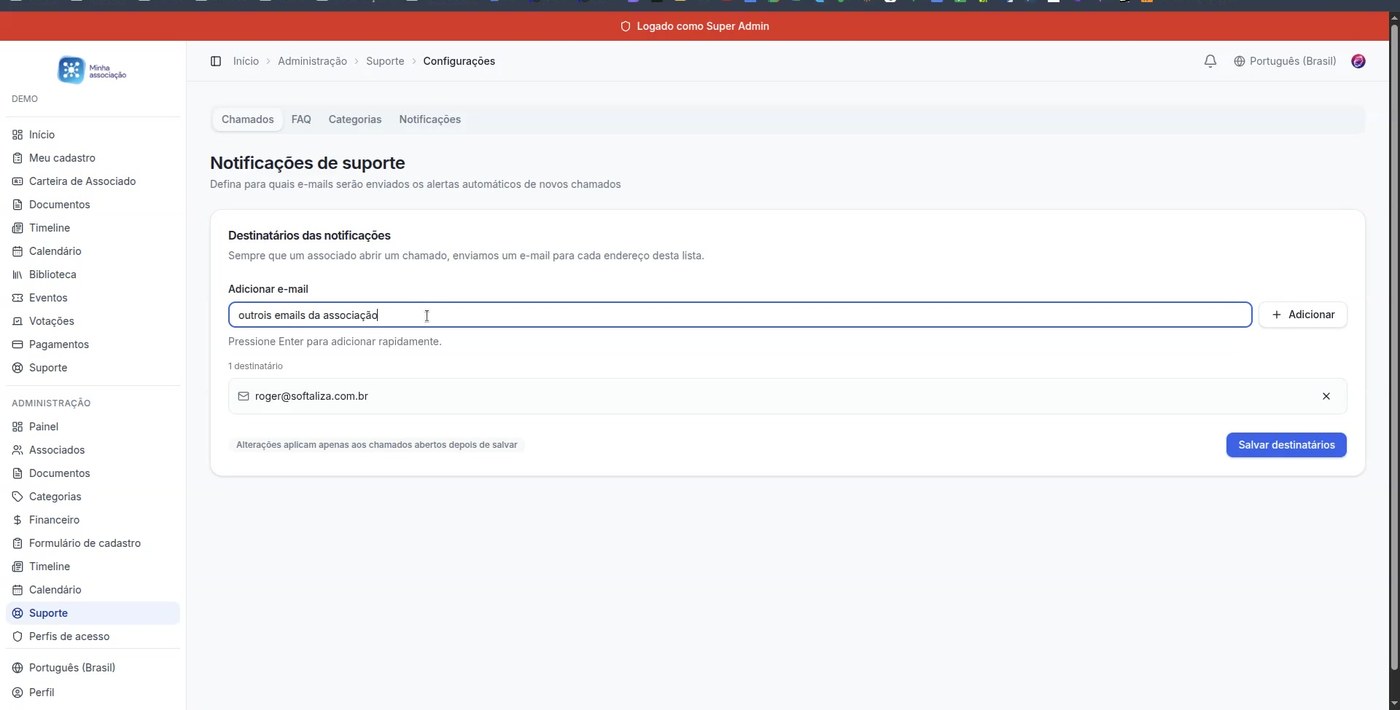Open the notifications bell

tap(1210, 60)
